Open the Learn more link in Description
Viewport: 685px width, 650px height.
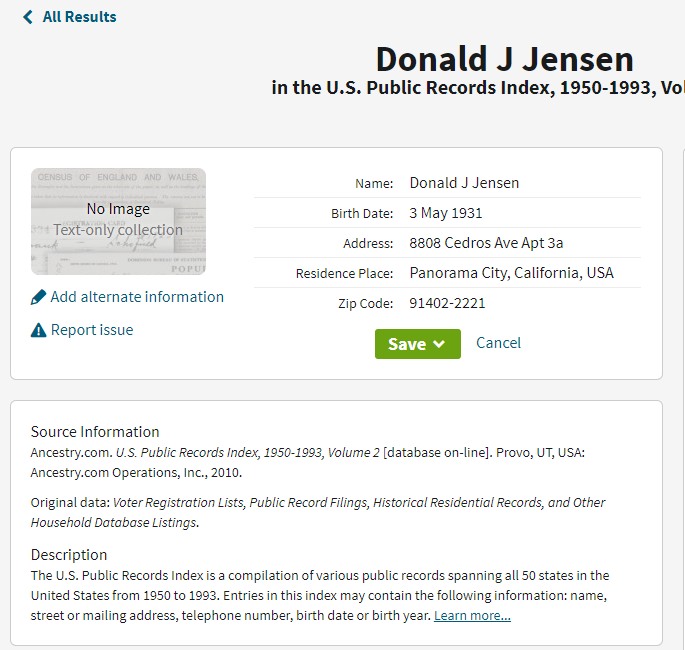pyautogui.click(x=472, y=615)
